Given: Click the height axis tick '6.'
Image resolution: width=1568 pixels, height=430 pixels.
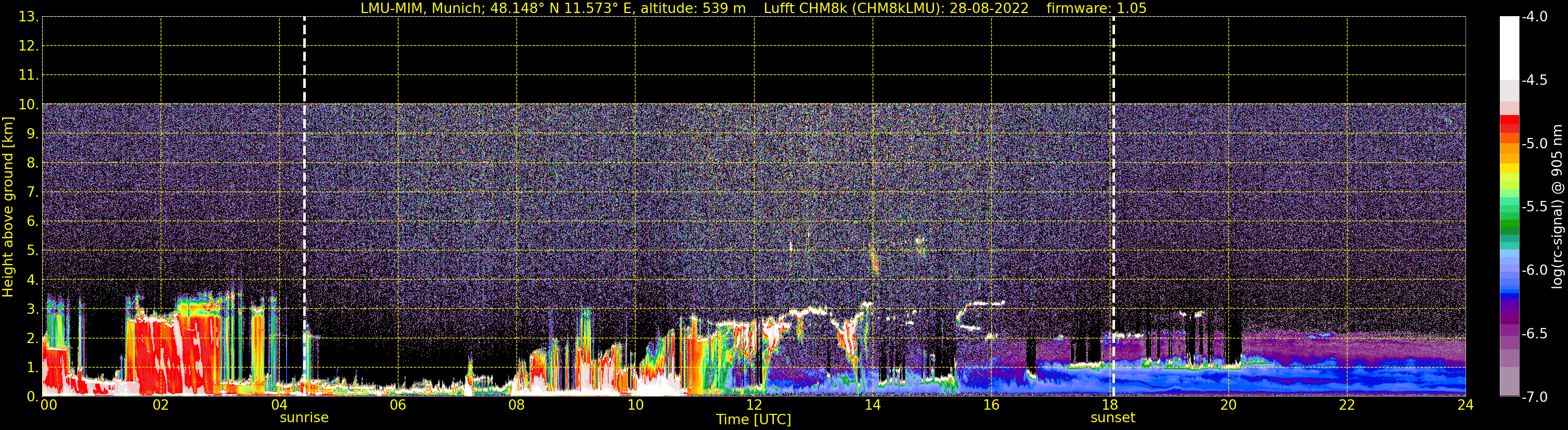Looking at the screenshot, I should (33, 222).
